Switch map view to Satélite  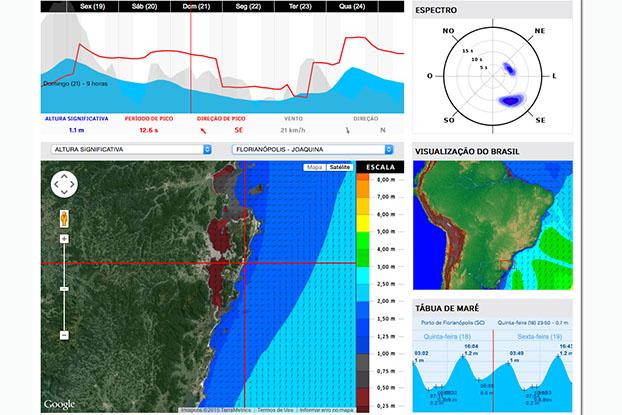pyautogui.click(x=340, y=167)
